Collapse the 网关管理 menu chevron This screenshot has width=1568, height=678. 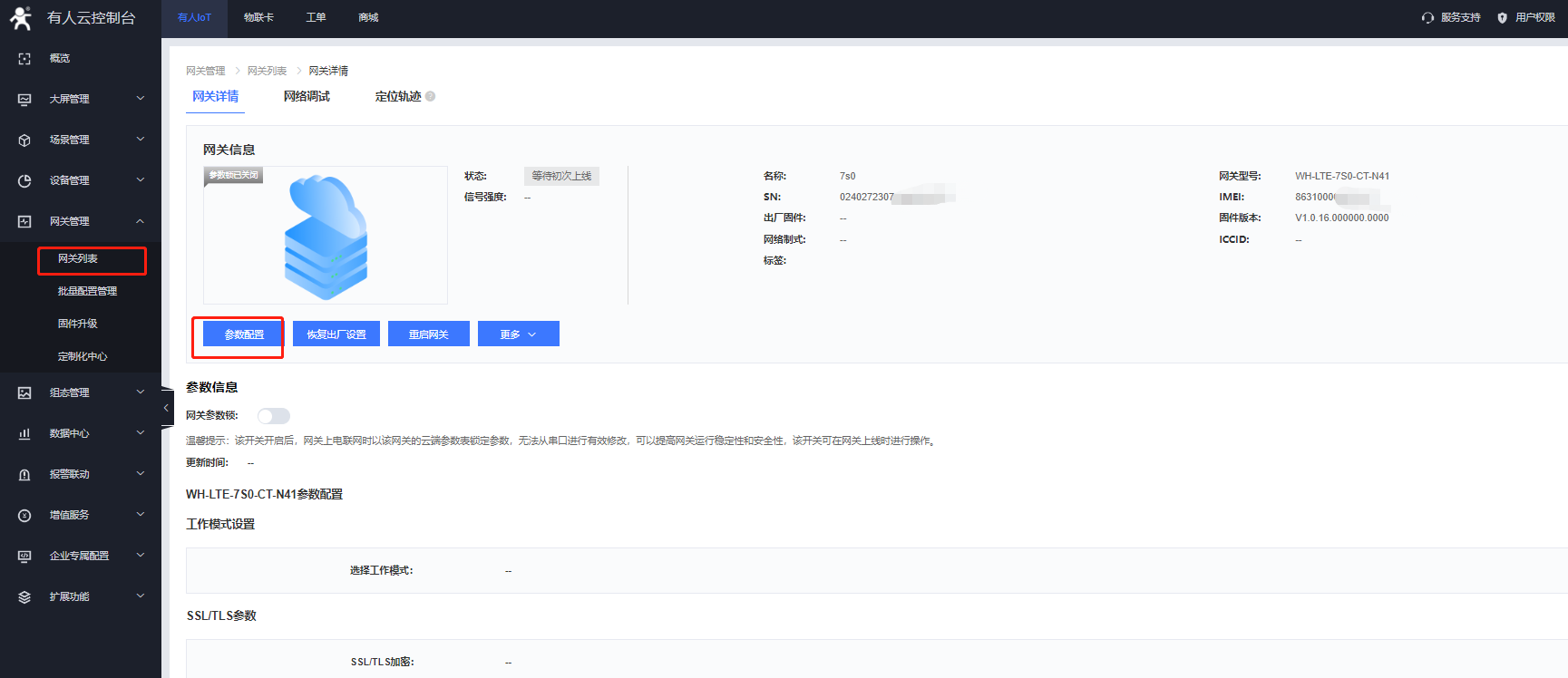pyautogui.click(x=141, y=221)
